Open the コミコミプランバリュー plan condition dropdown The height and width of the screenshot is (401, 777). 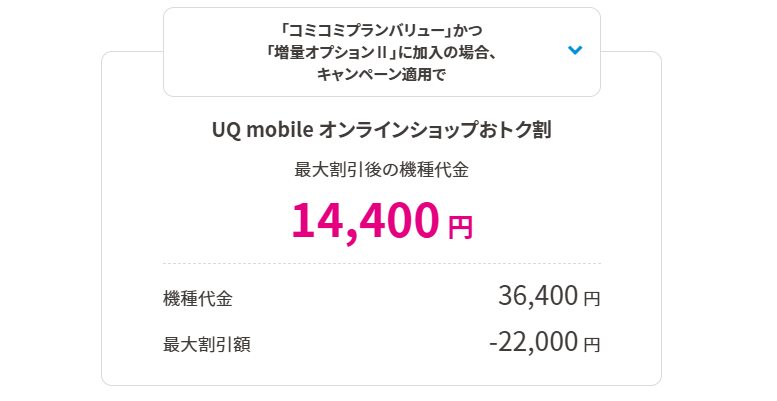point(382,52)
